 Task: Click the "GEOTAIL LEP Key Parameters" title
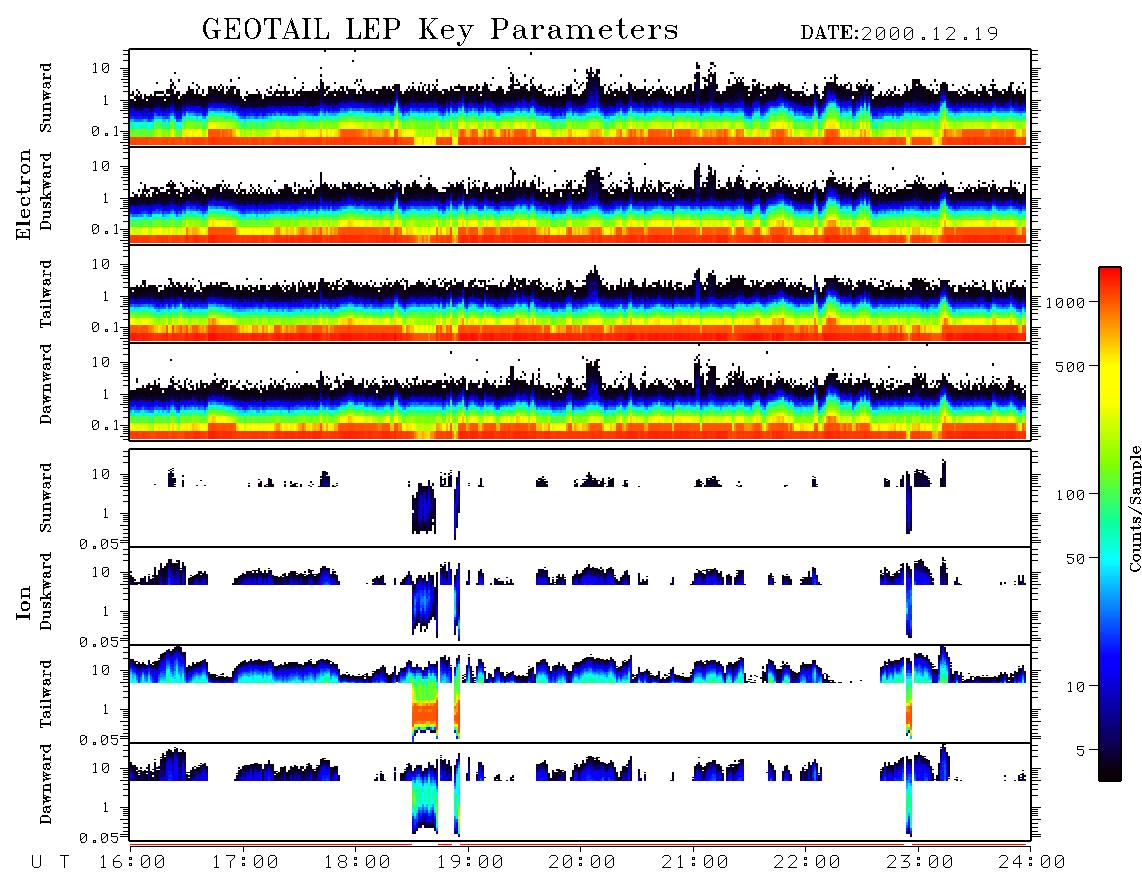pyautogui.click(x=440, y=30)
